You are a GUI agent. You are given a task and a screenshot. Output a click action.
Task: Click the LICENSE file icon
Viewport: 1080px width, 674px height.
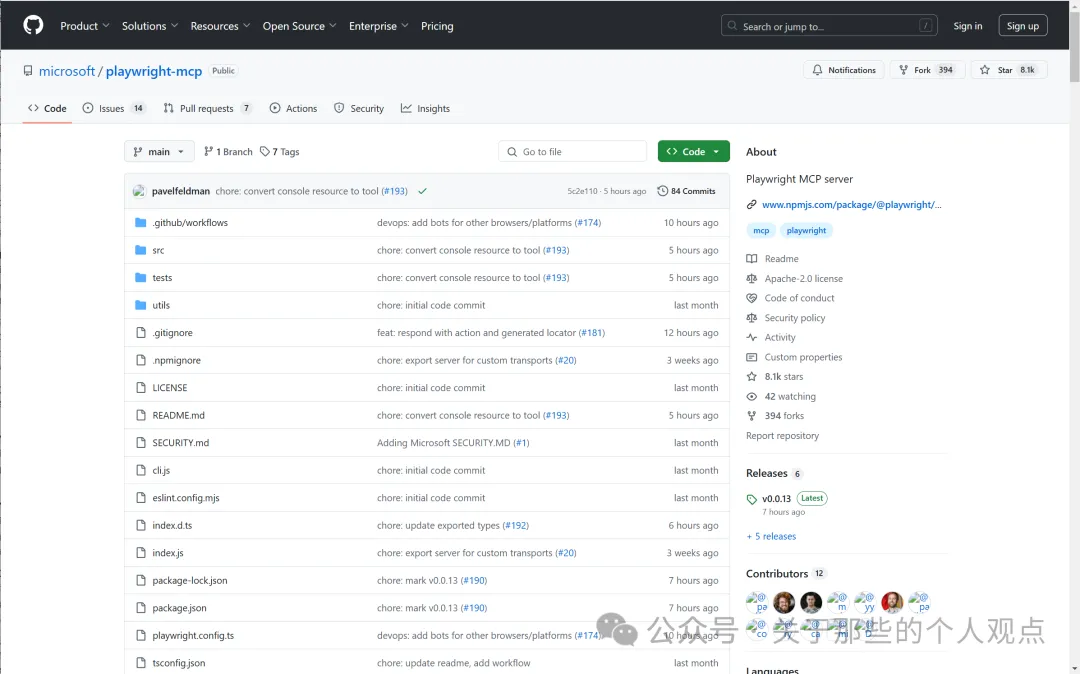[x=141, y=388]
